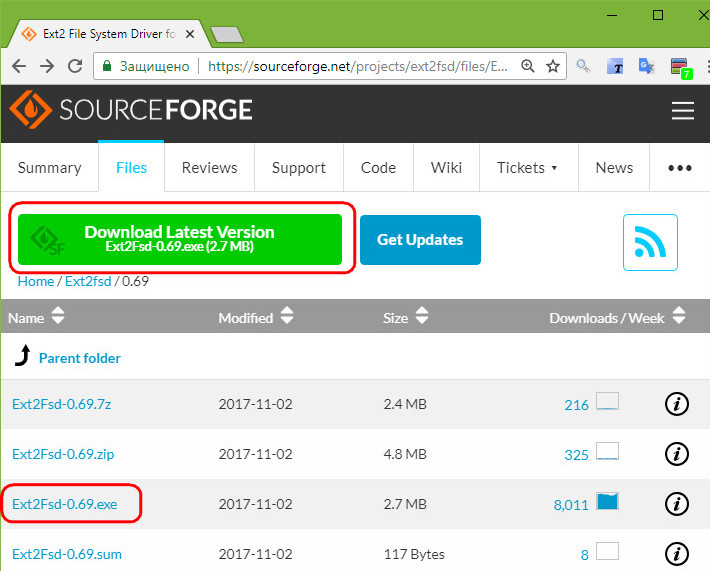Image resolution: width=710 pixels, height=571 pixels.
Task: Open info icon for Ext2Fsd-0.69.sum
Action: point(676,553)
